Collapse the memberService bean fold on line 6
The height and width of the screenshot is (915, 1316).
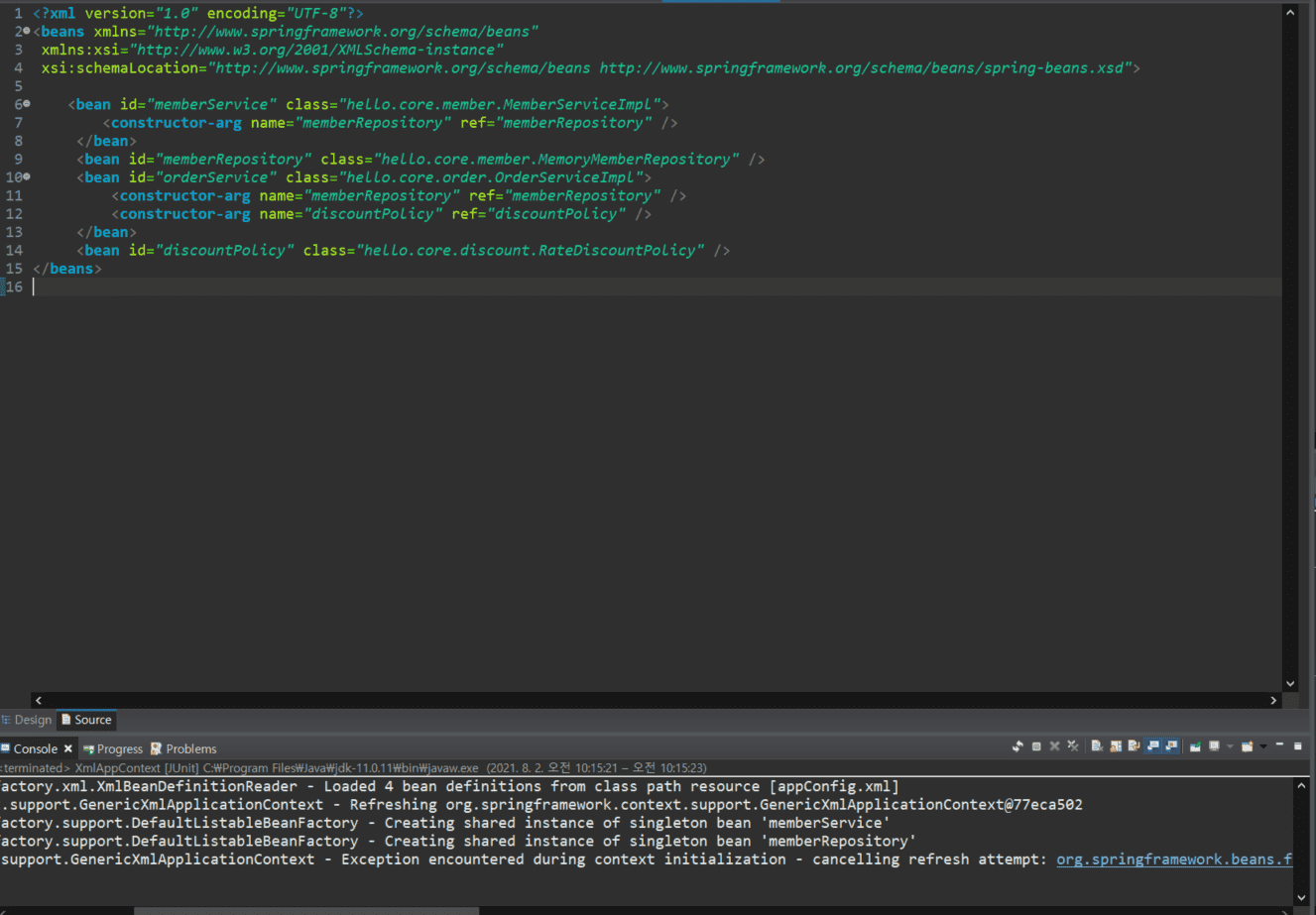click(x=27, y=104)
